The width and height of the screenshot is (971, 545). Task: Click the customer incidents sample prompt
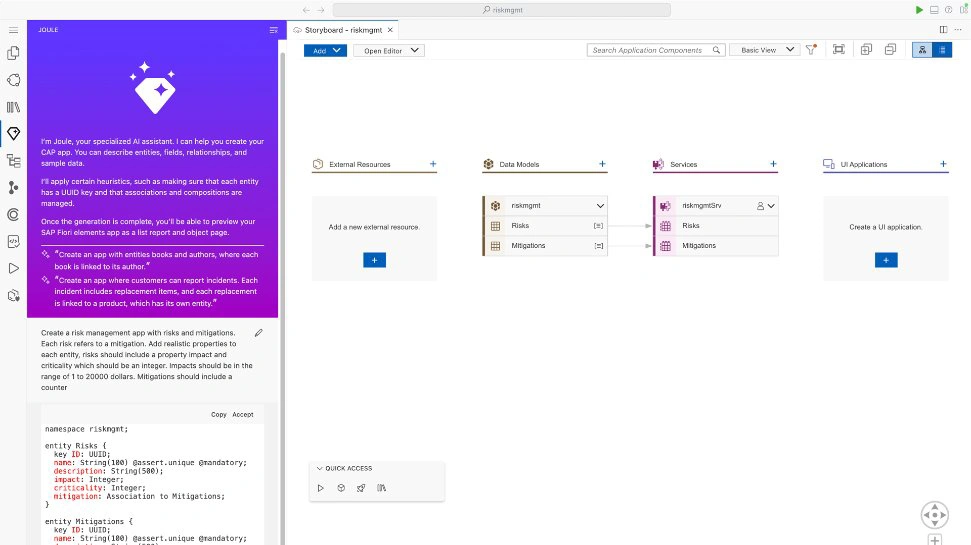pyautogui.click(x=155, y=292)
